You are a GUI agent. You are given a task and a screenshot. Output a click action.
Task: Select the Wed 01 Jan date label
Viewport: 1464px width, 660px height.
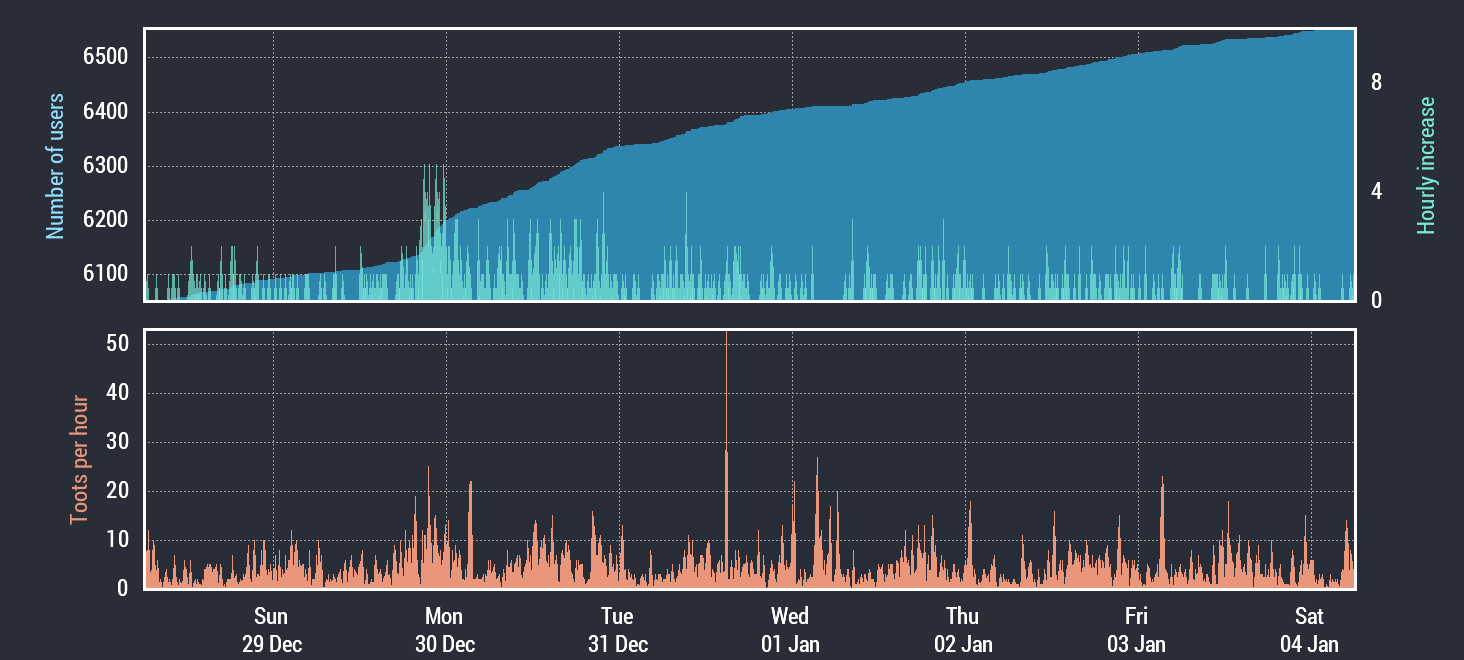[x=790, y=630]
